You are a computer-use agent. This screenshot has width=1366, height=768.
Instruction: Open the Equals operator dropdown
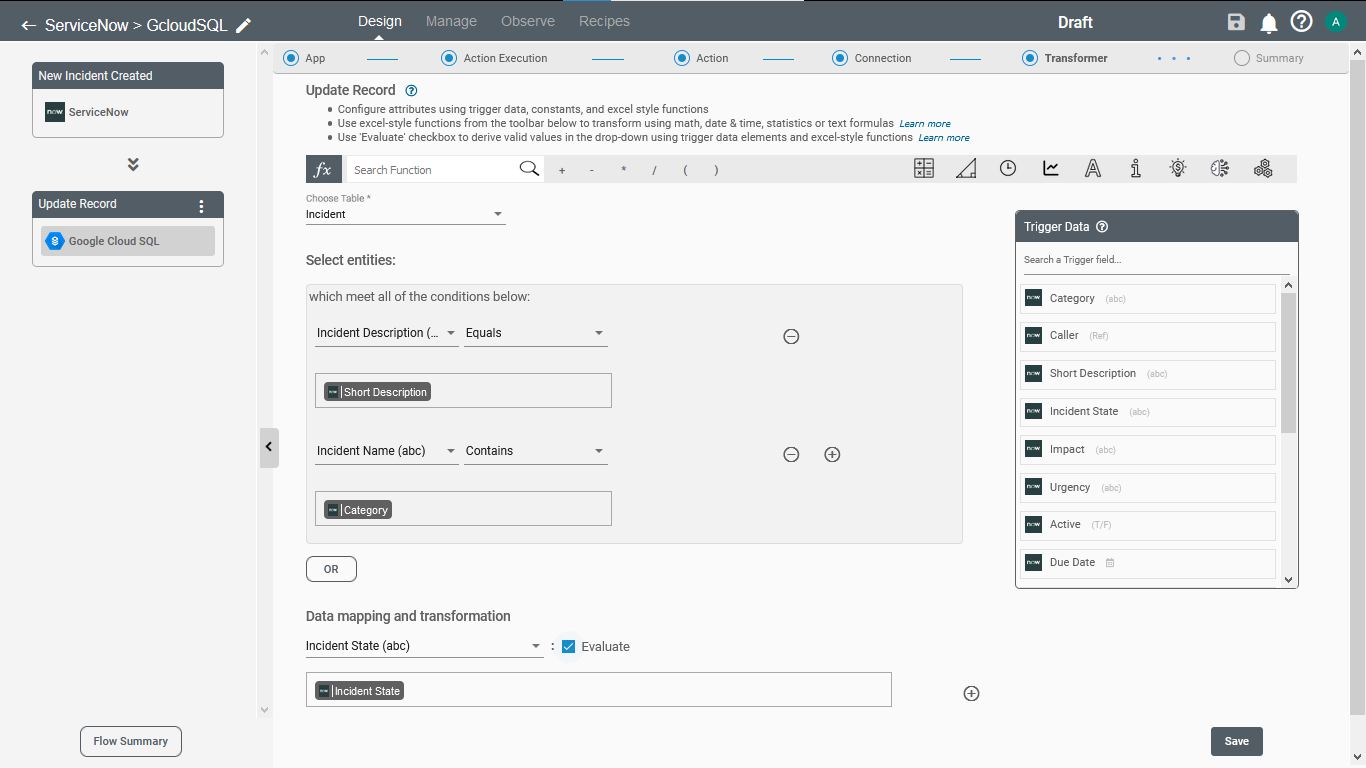coord(536,333)
